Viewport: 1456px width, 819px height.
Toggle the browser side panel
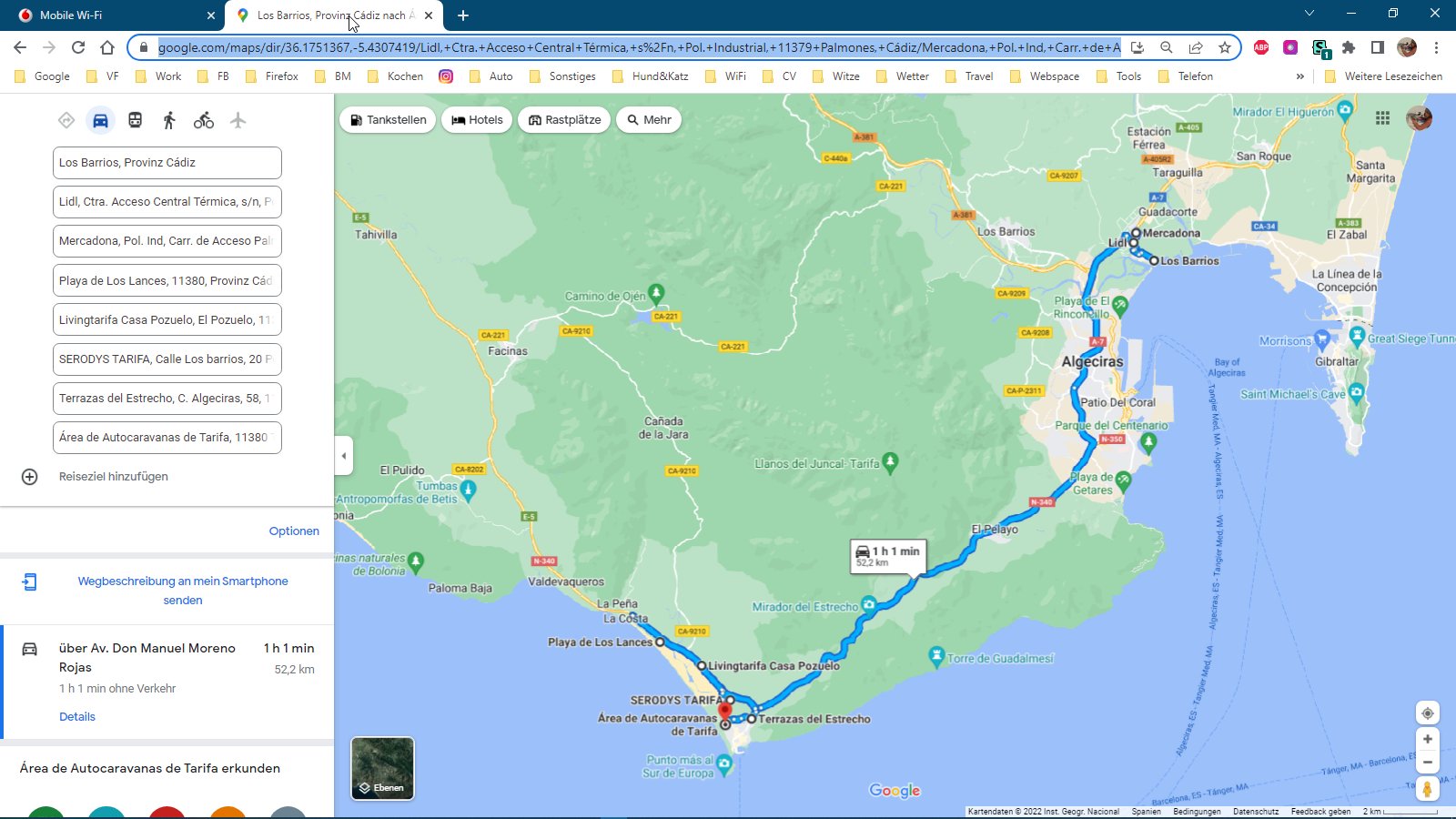(1378, 47)
